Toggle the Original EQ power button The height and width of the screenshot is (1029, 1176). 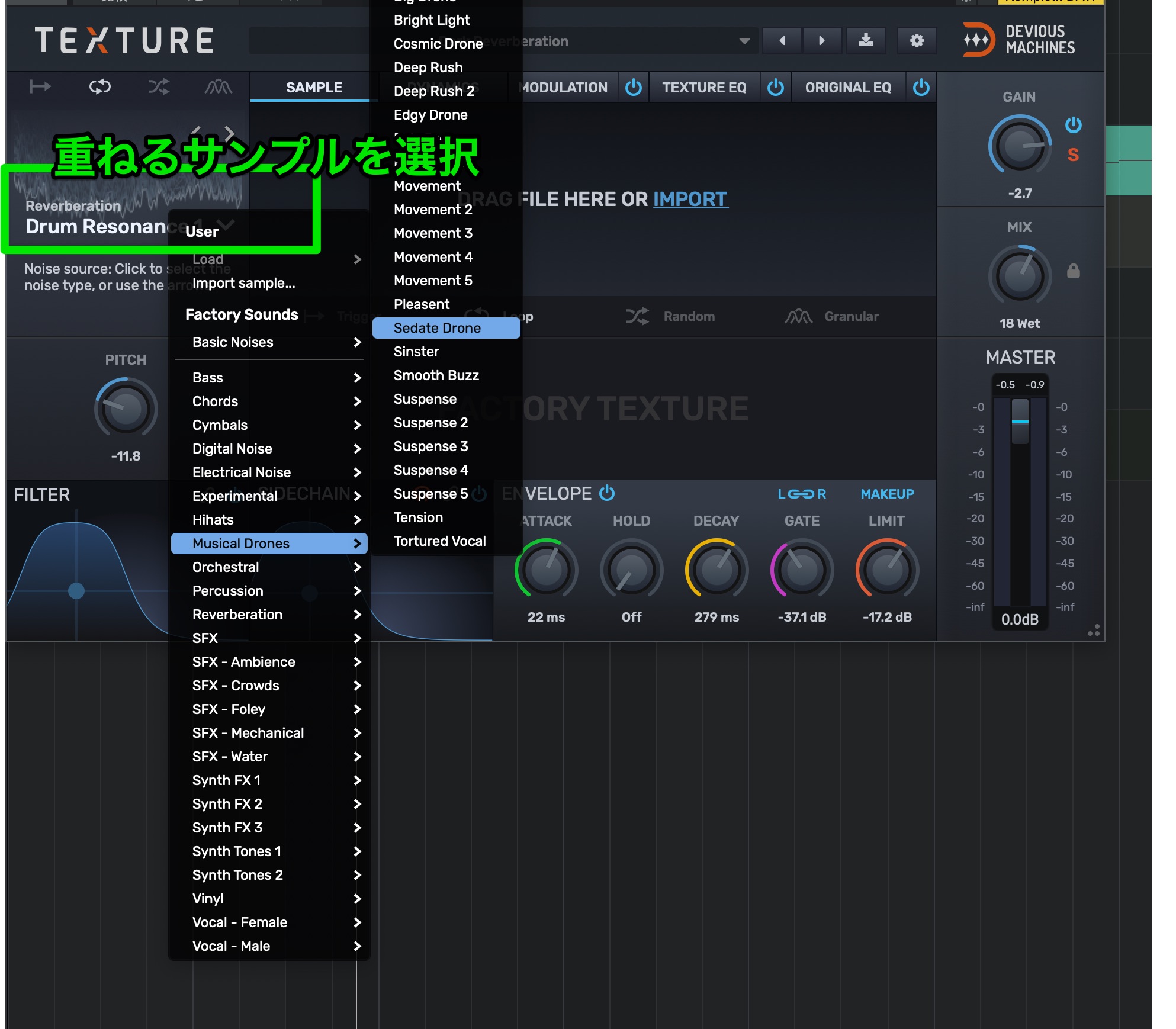pyautogui.click(x=921, y=88)
